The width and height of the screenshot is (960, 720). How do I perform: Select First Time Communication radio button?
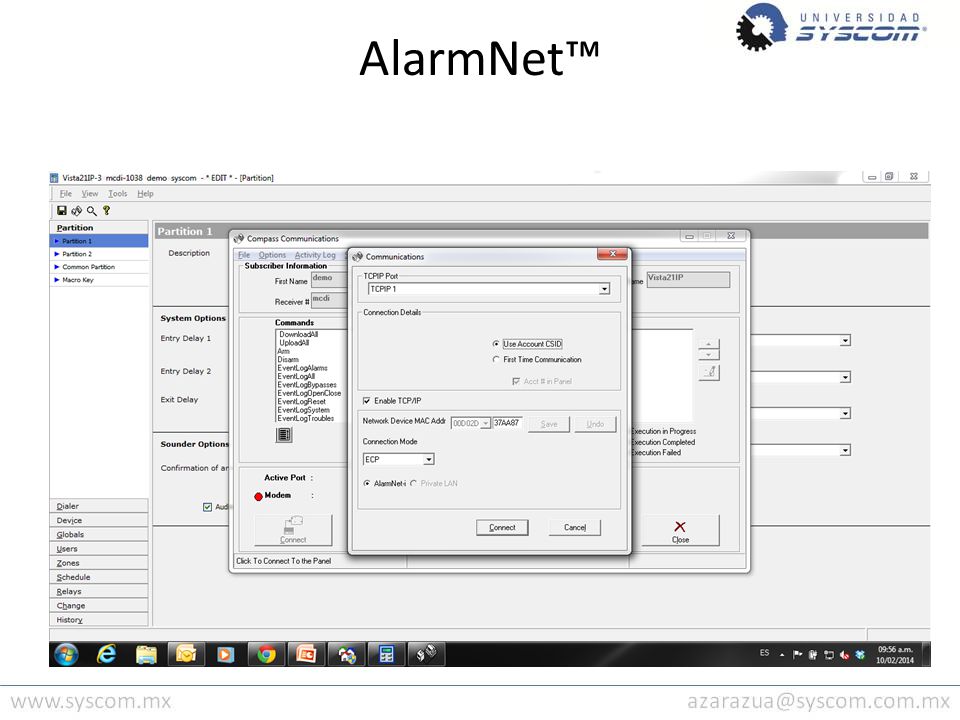pyautogui.click(x=496, y=359)
